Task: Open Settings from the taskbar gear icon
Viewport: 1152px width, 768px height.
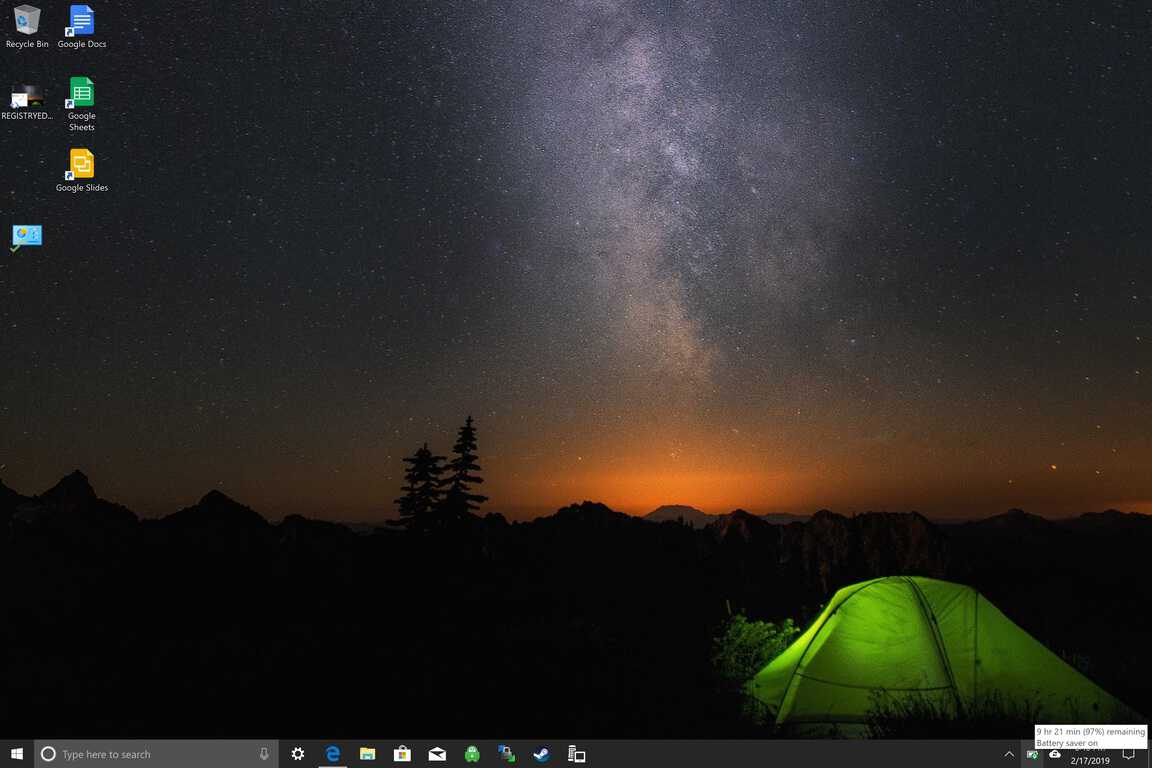Action: pyautogui.click(x=298, y=754)
